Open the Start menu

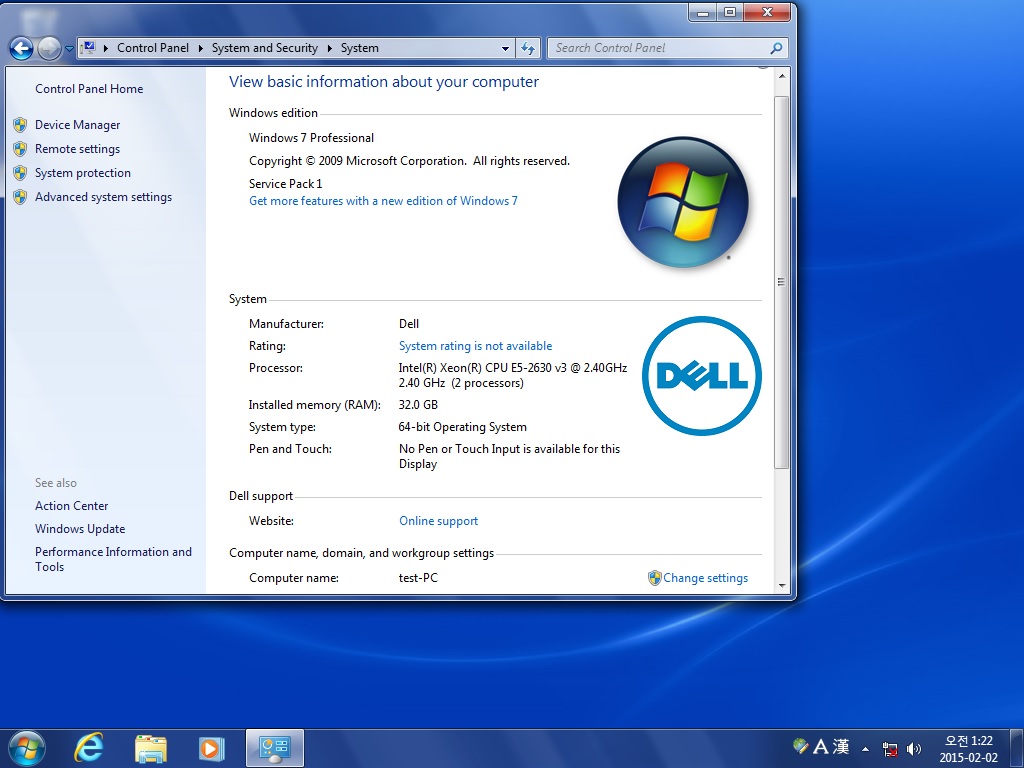(27, 748)
